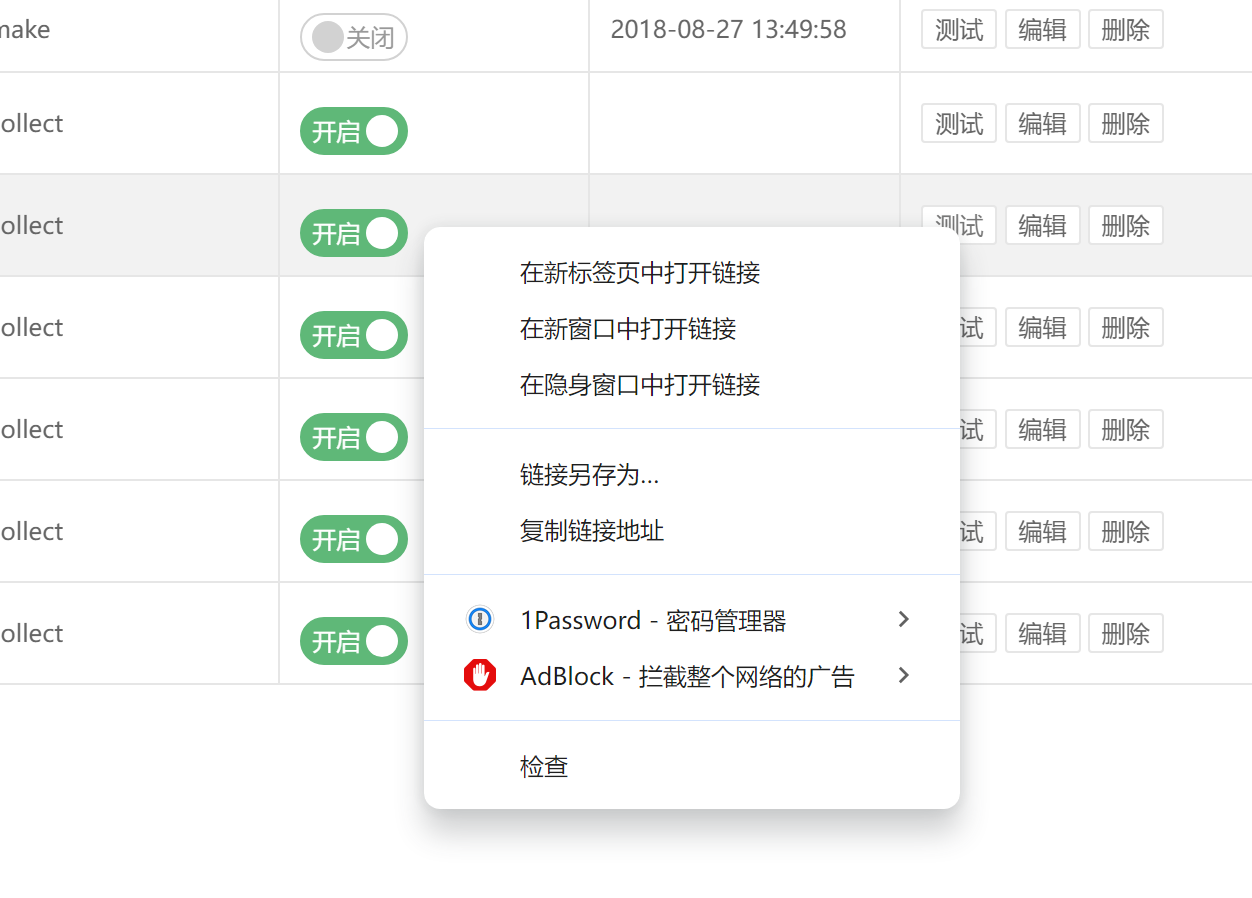1252x898 pixels.
Task: Select 链接另存为... in the context menu
Action: [x=589, y=475]
